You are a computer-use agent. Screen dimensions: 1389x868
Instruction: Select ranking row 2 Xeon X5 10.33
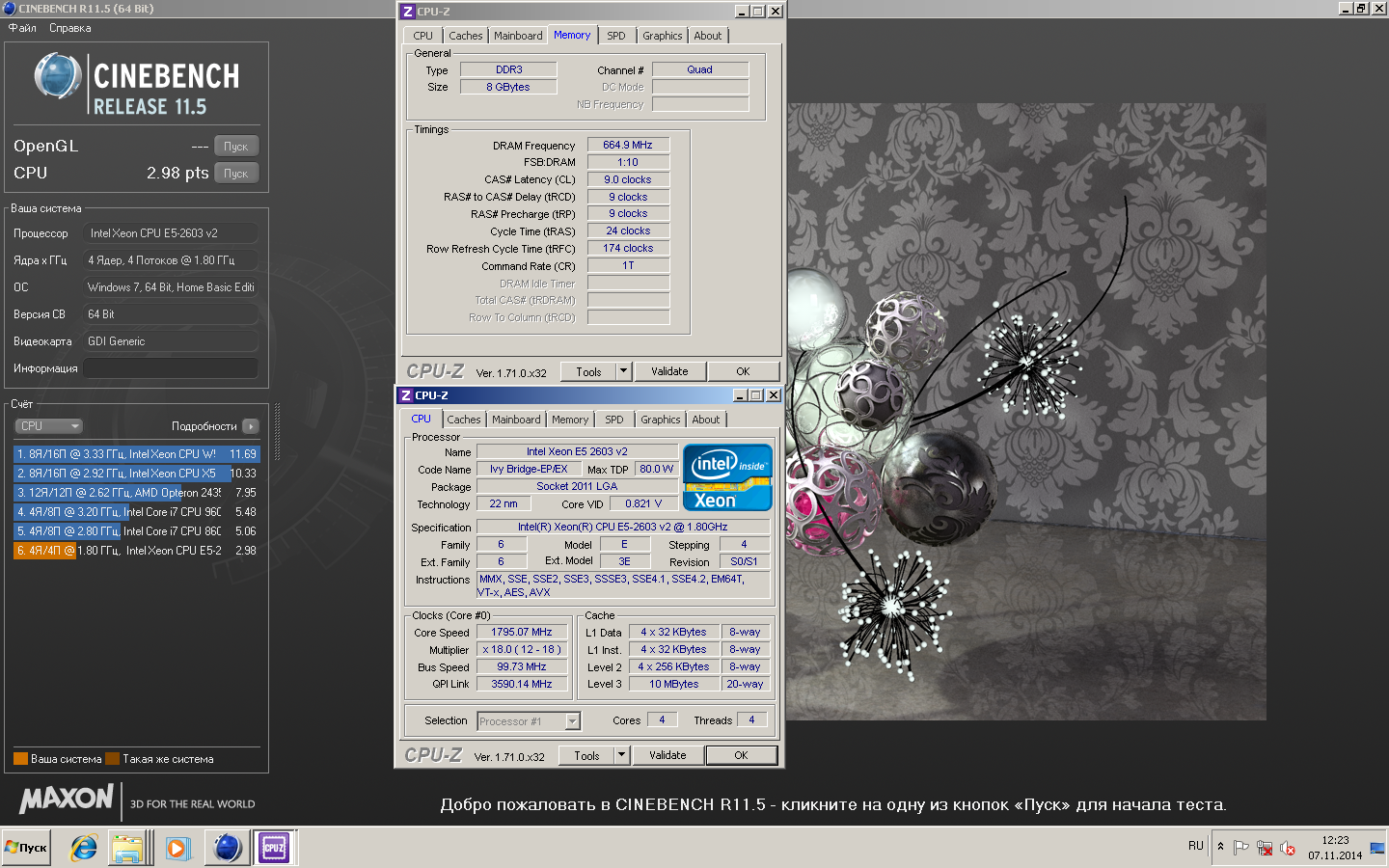click(x=136, y=474)
